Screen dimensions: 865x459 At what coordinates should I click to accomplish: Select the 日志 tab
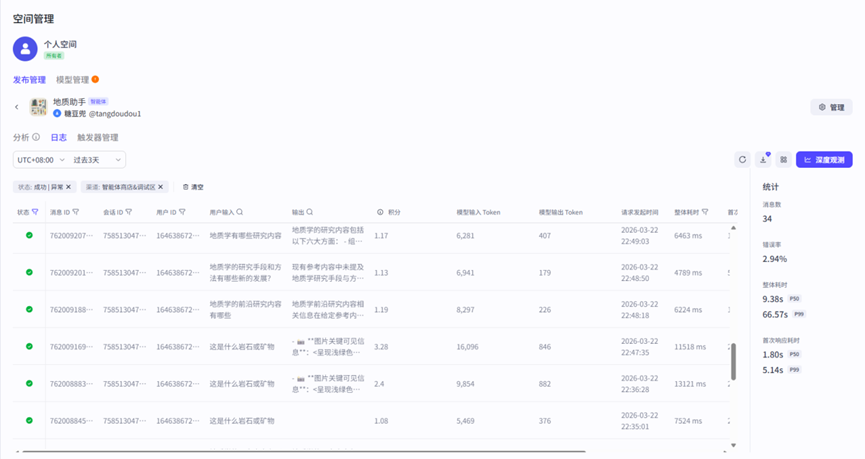58,137
